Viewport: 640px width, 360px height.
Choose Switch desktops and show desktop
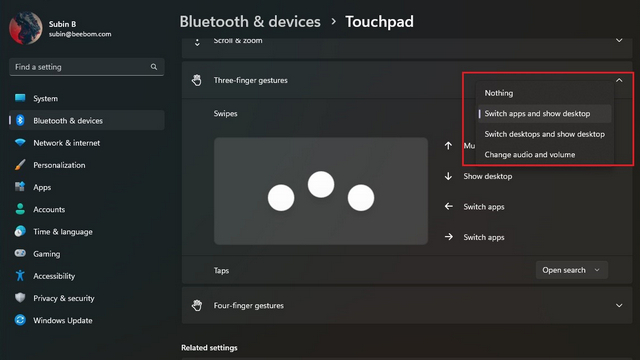click(x=544, y=134)
